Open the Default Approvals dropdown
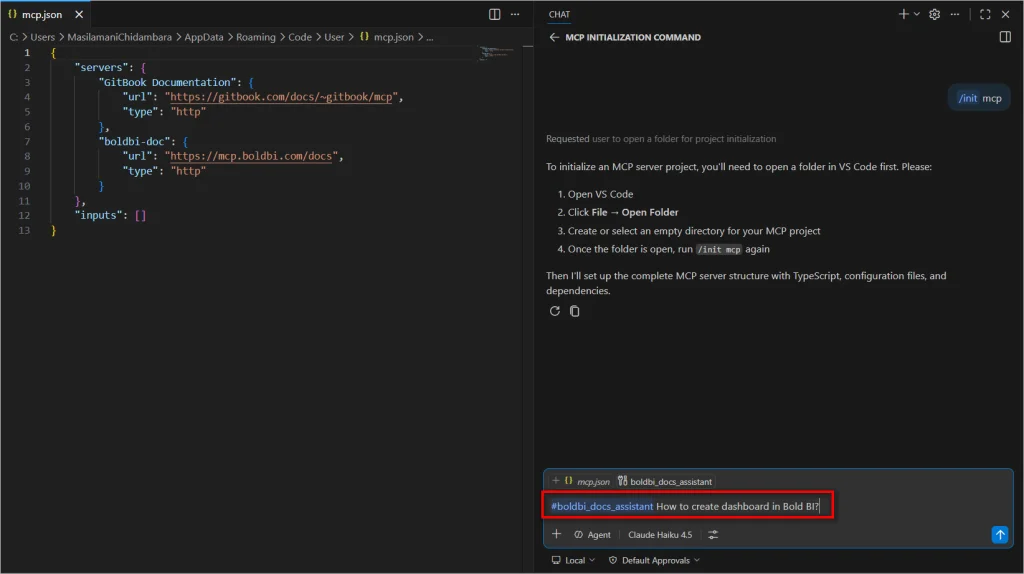 [x=654, y=560]
